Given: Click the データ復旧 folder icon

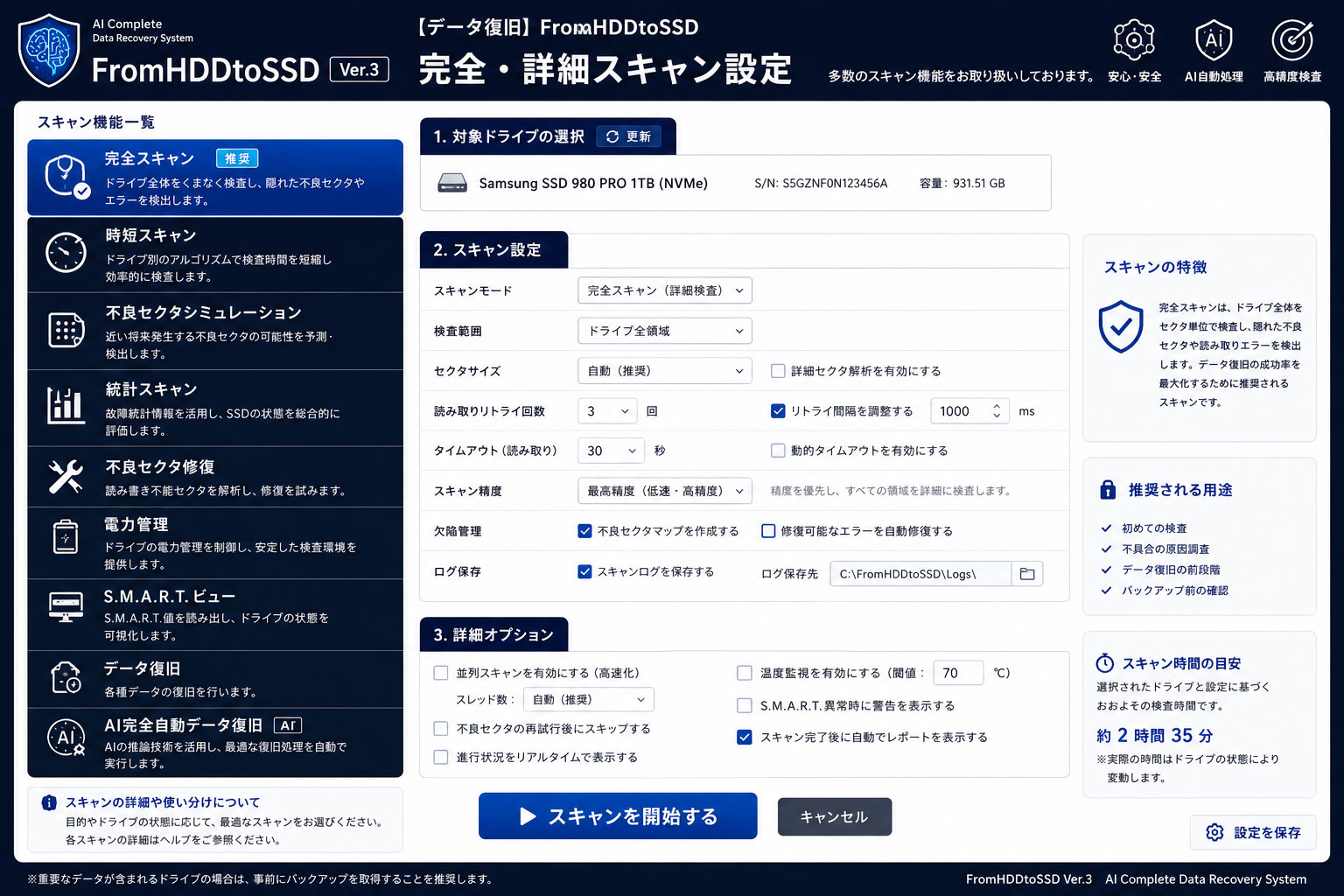Looking at the screenshot, I should click(66, 677).
